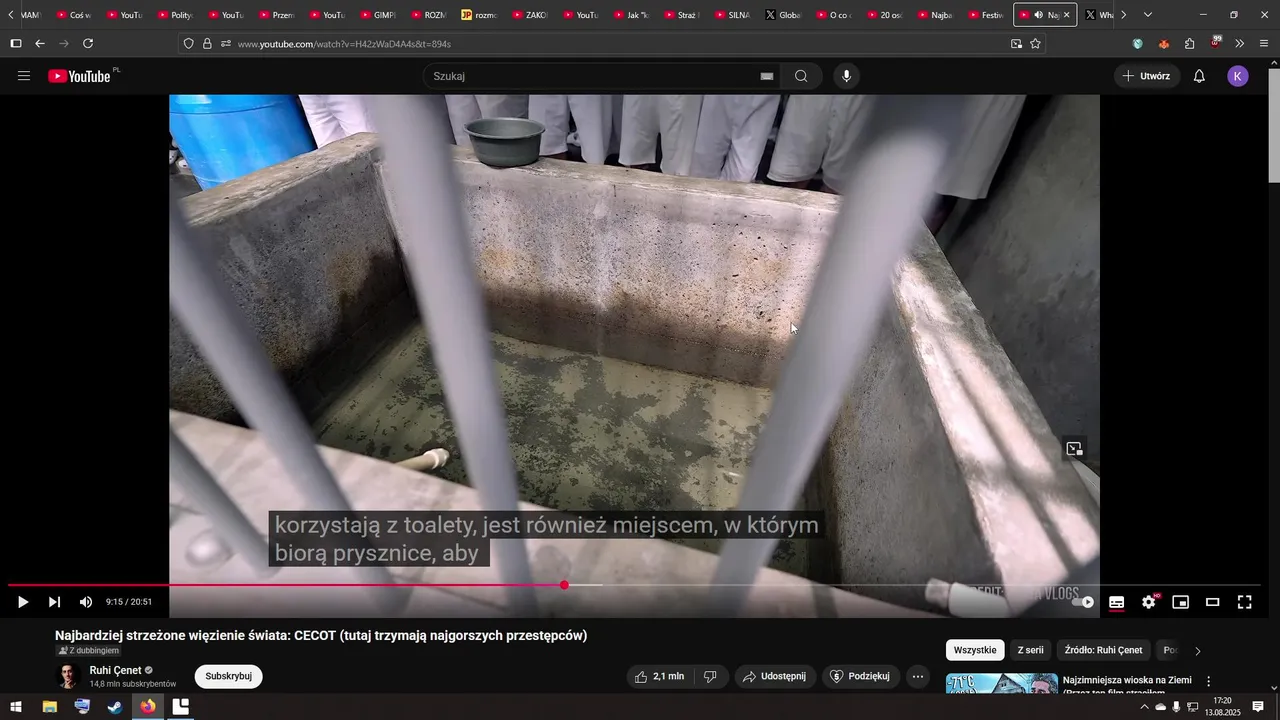Show hidden system tray icons

click(x=1144, y=707)
